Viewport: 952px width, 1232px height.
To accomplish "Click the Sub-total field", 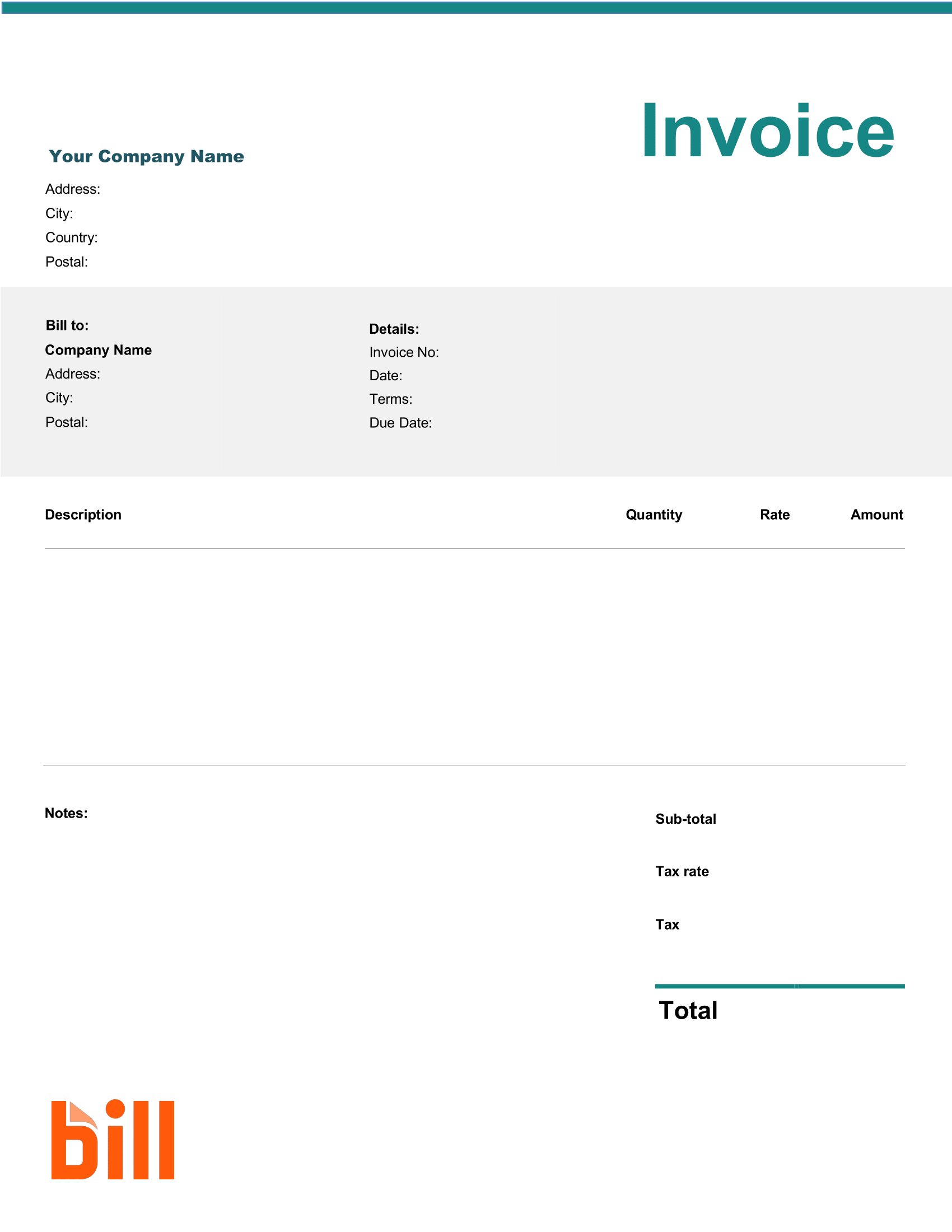I will (x=685, y=819).
